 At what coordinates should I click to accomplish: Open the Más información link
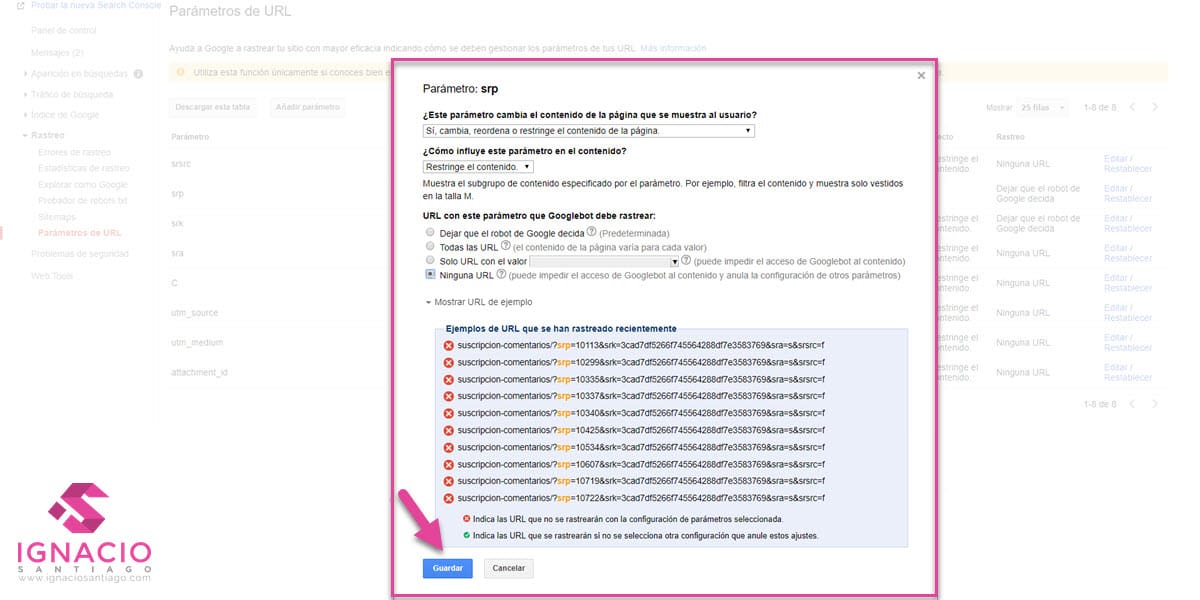point(673,48)
